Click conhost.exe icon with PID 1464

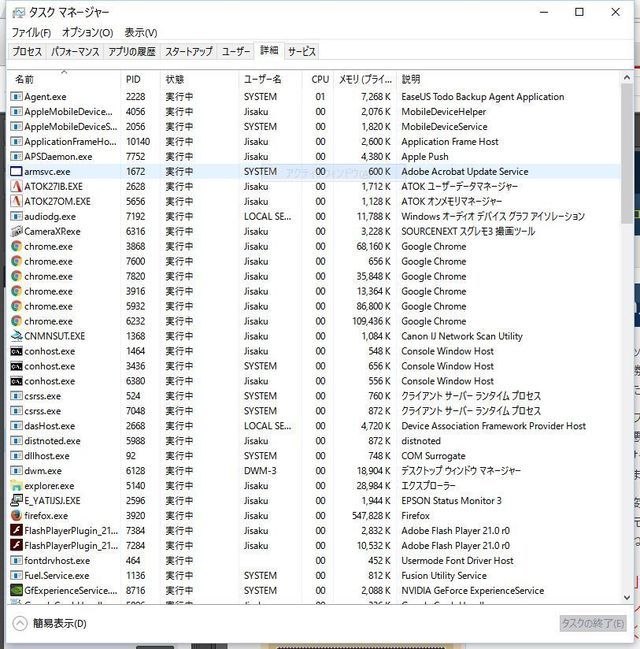(x=16, y=351)
